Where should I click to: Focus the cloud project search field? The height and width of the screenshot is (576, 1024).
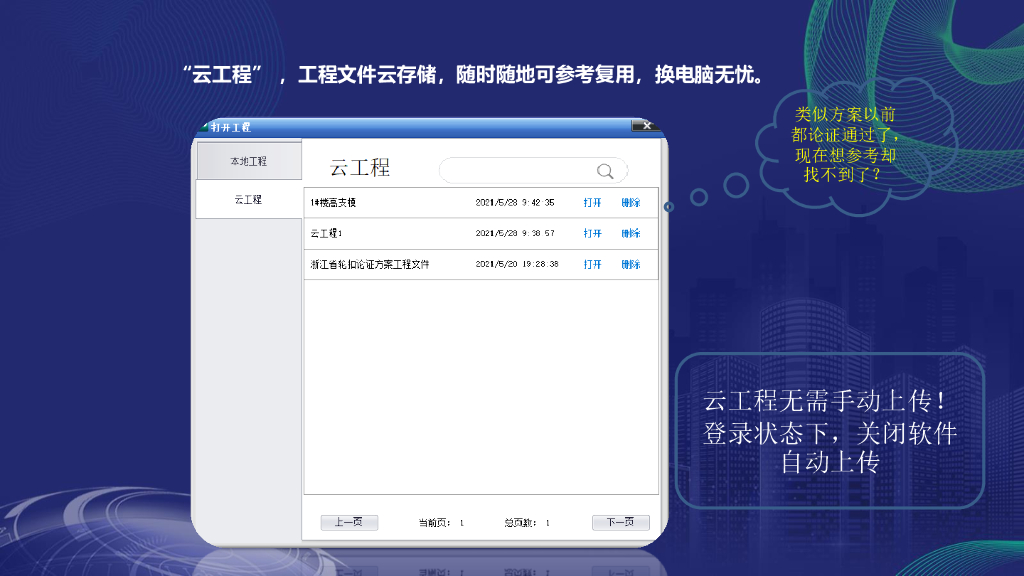[533, 170]
